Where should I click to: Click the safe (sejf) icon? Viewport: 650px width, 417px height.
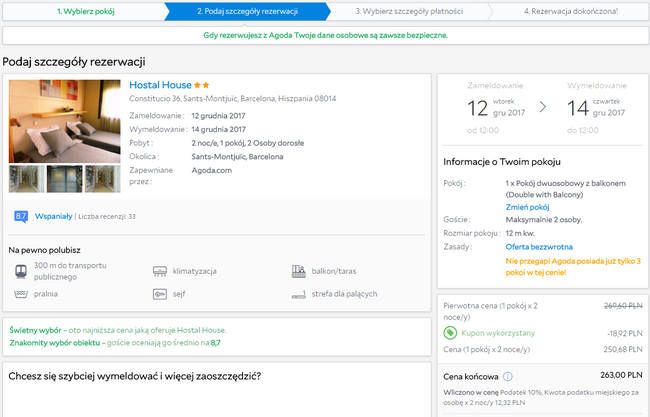(x=160, y=295)
